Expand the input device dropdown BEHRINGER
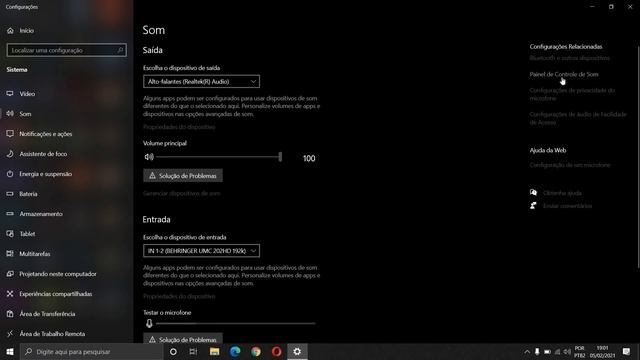640x360 pixels. (x=201, y=250)
